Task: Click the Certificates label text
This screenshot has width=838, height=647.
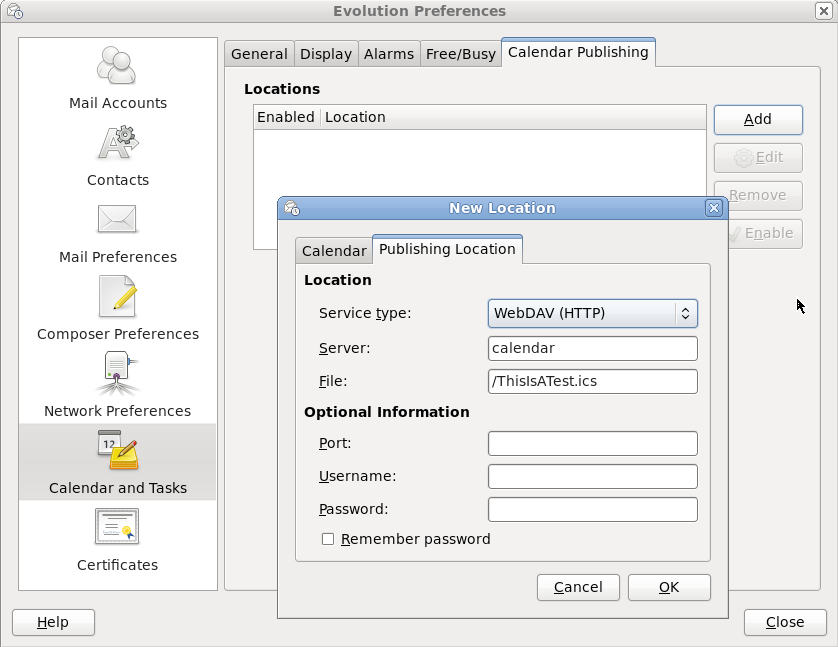Action: click(118, 565)
